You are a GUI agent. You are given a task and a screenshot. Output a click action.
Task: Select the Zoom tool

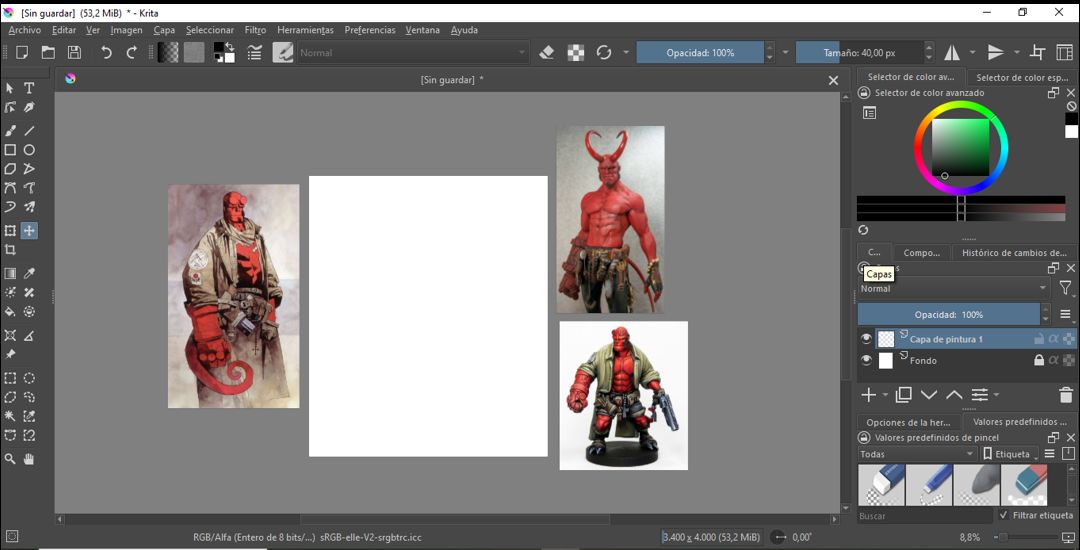pos(10,458)
